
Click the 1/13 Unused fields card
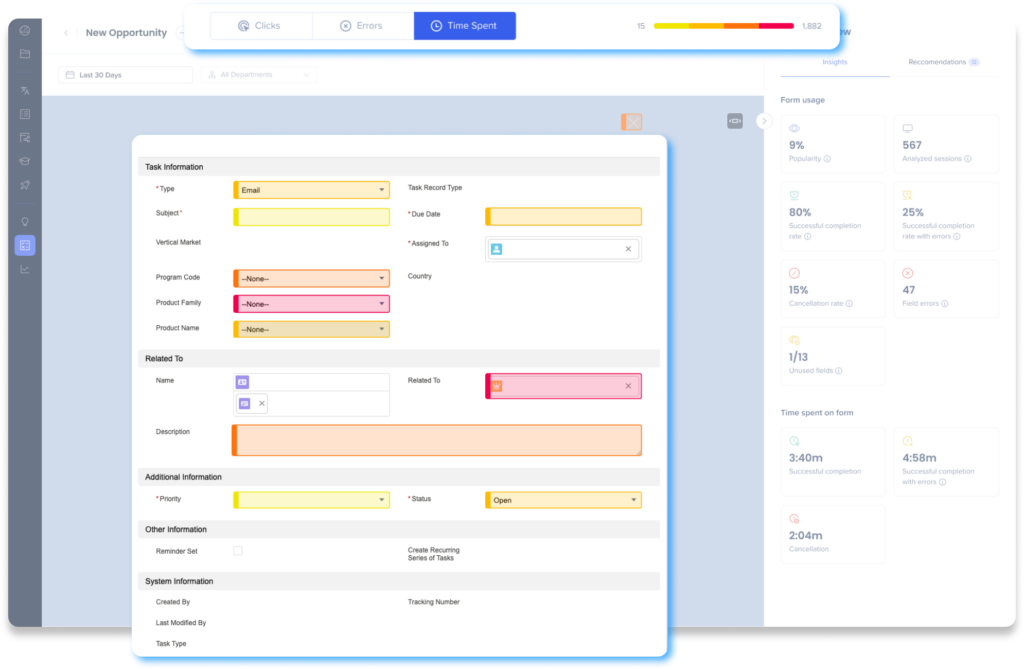[x=833, y=356]
